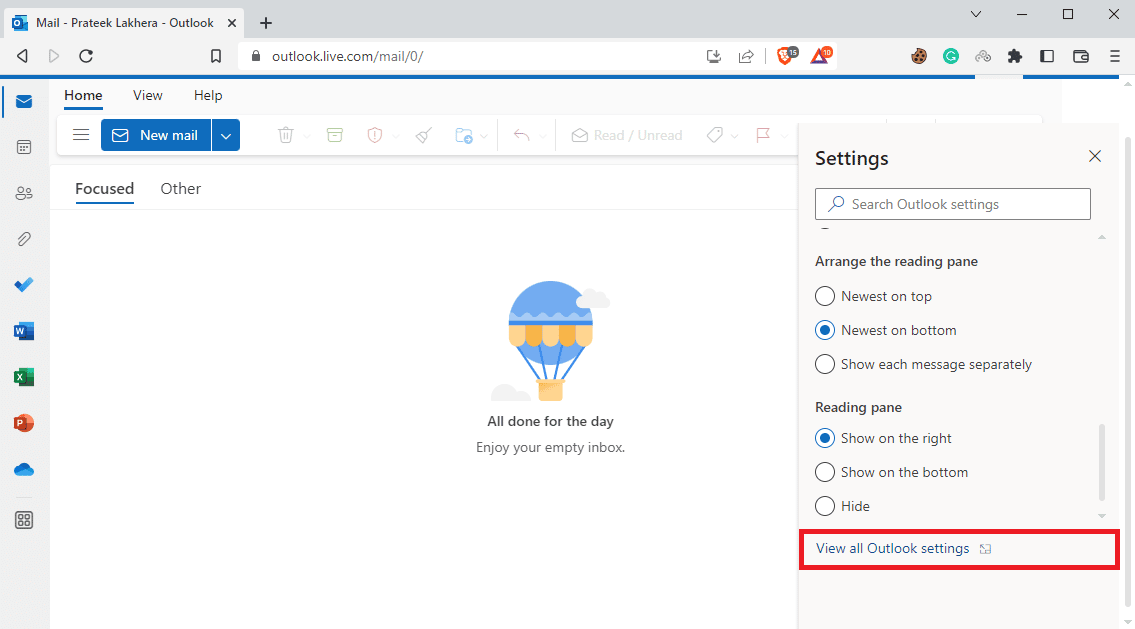
Task: Open the browser main menu button
Action: (1115, 56)
